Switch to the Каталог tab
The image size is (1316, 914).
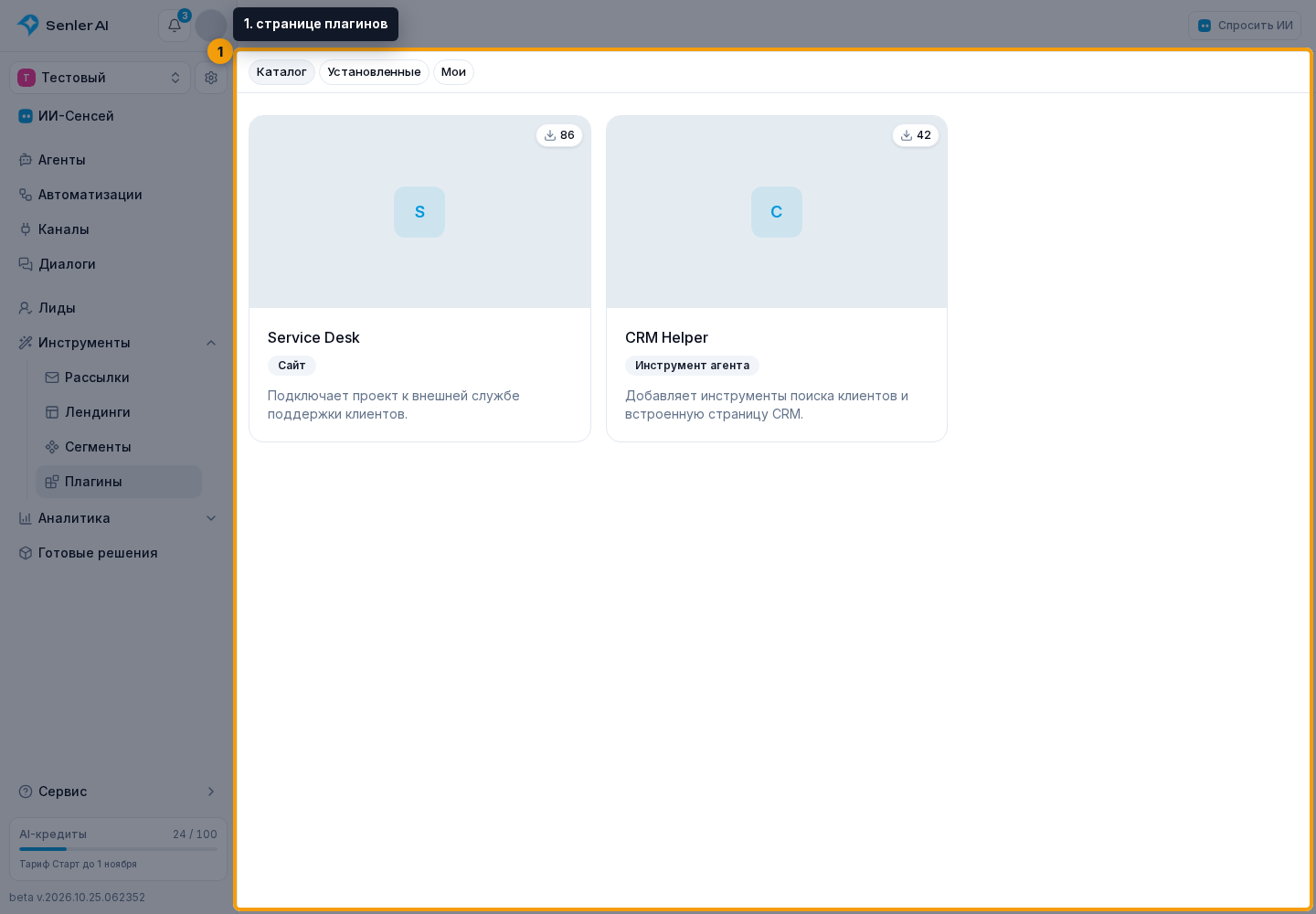[281, 72]
